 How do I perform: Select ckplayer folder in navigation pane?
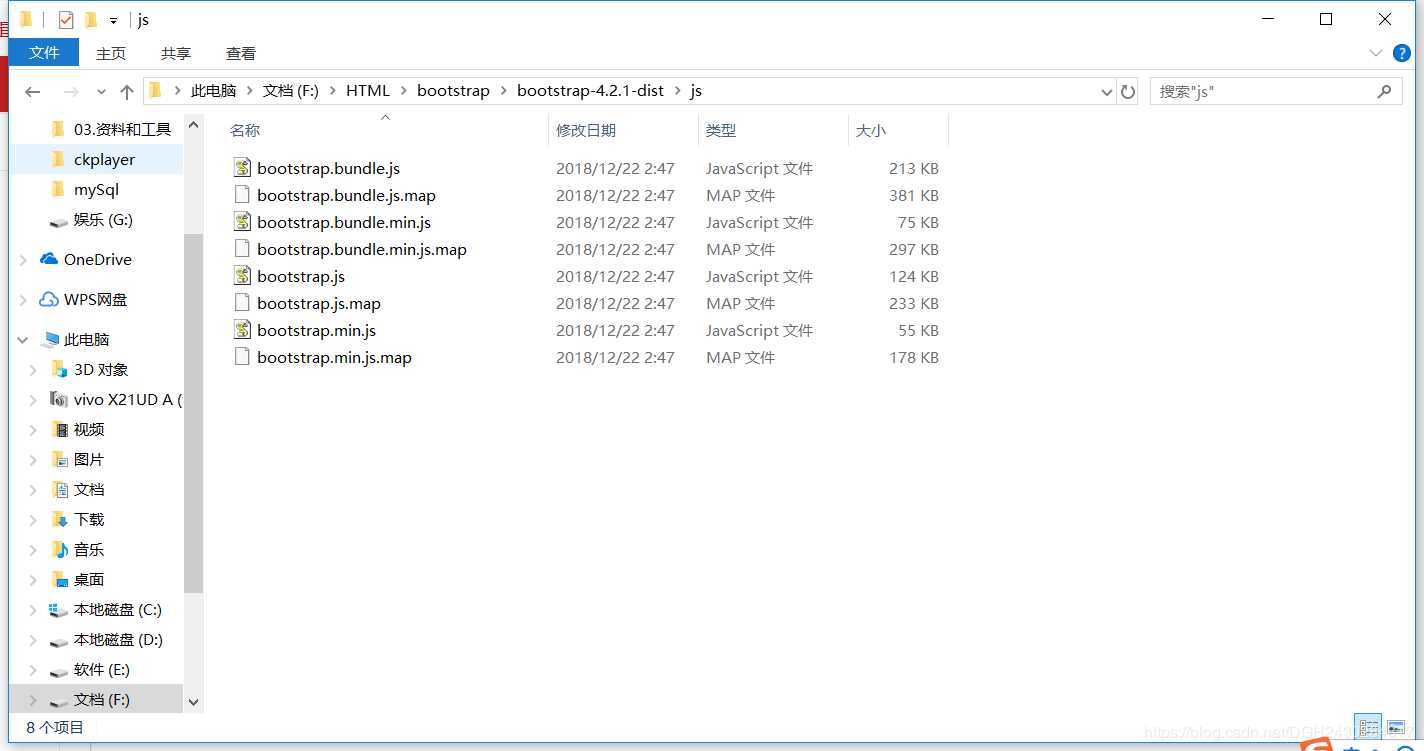[96, 159]
